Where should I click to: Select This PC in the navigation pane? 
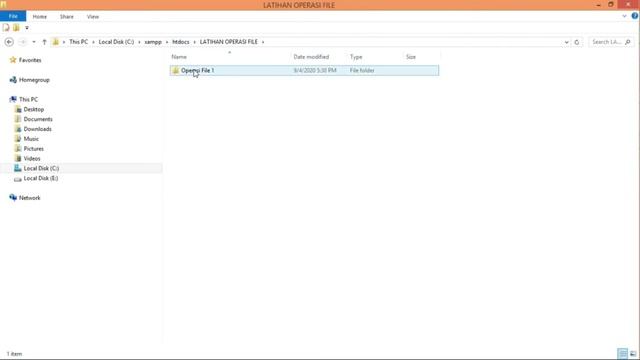point(28,100)
